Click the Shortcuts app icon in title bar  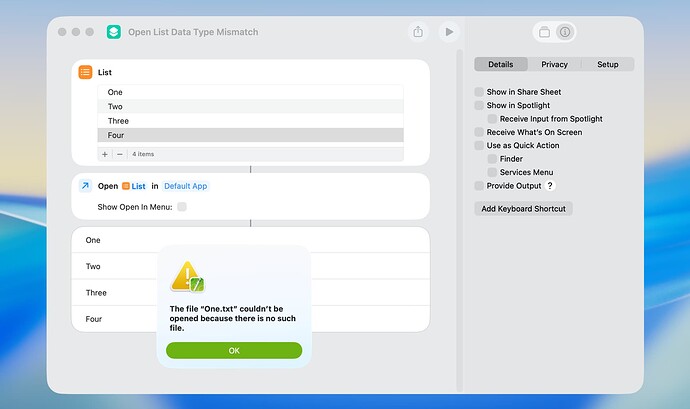pos(114,32)
